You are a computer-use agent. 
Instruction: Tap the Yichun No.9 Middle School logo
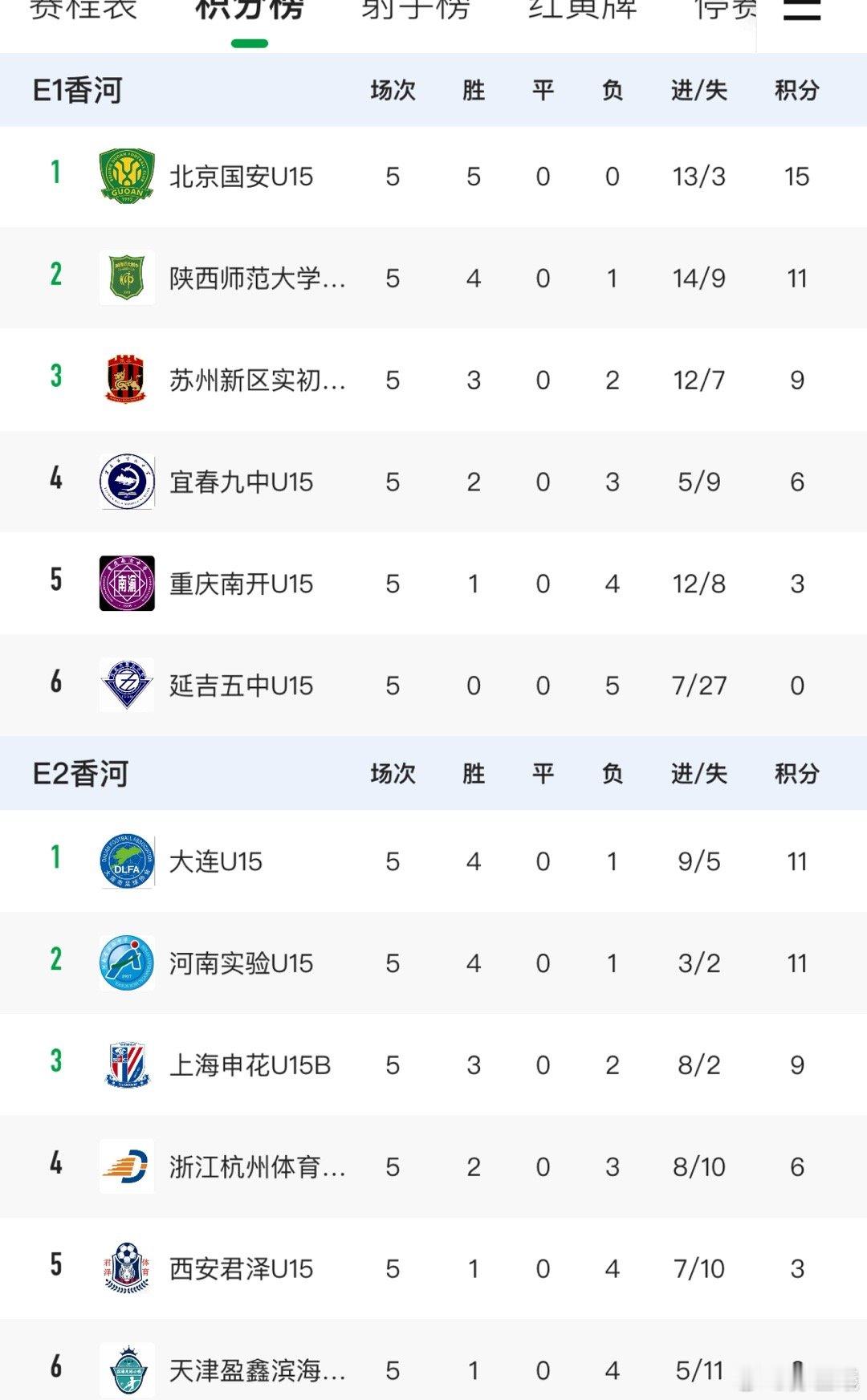pos(127,482)
